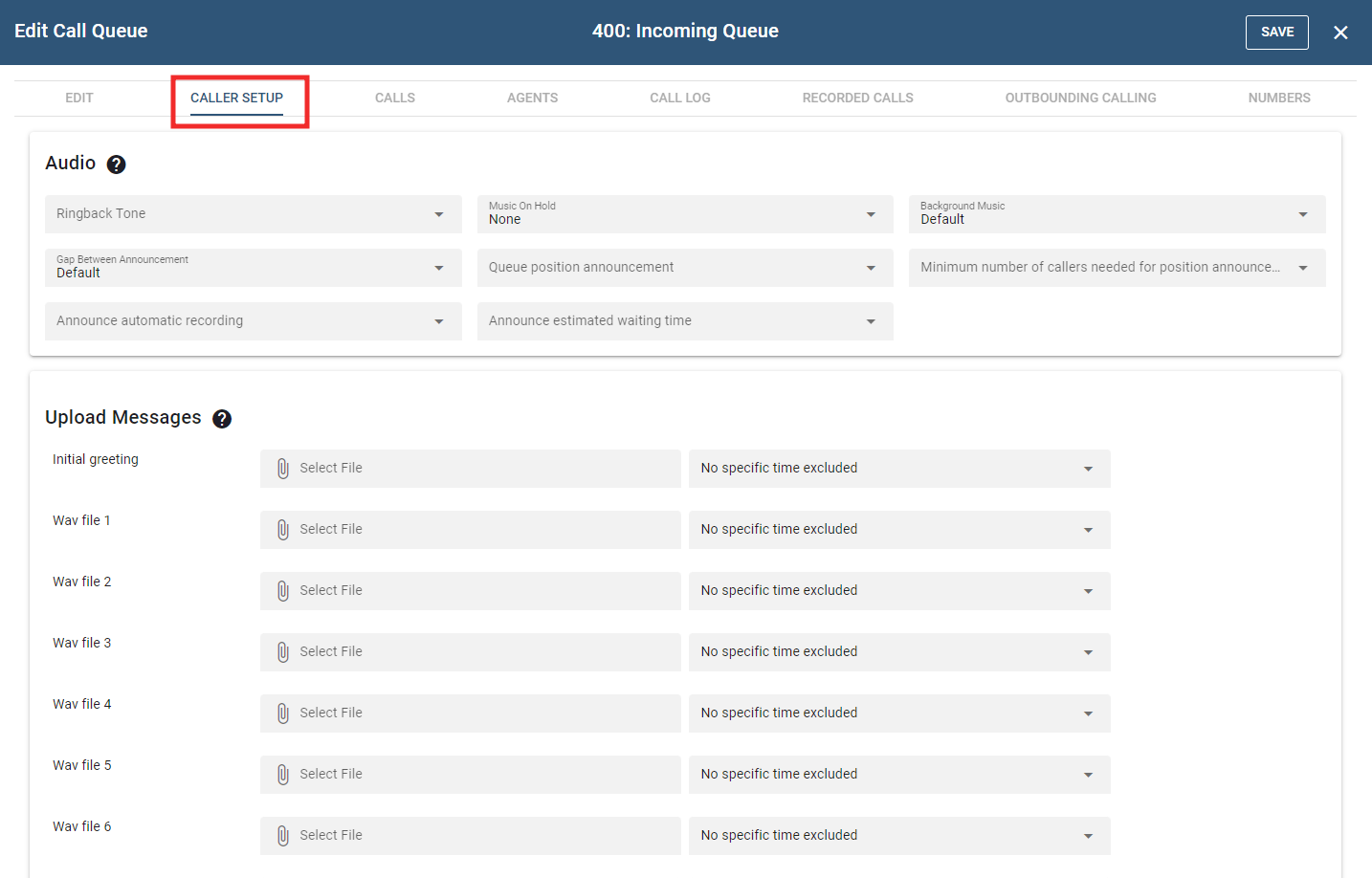Viewport: 1372px width, 878px height.
Task: Open time exclusion dropdown for Wav file 2
Action: click(898, 591)
